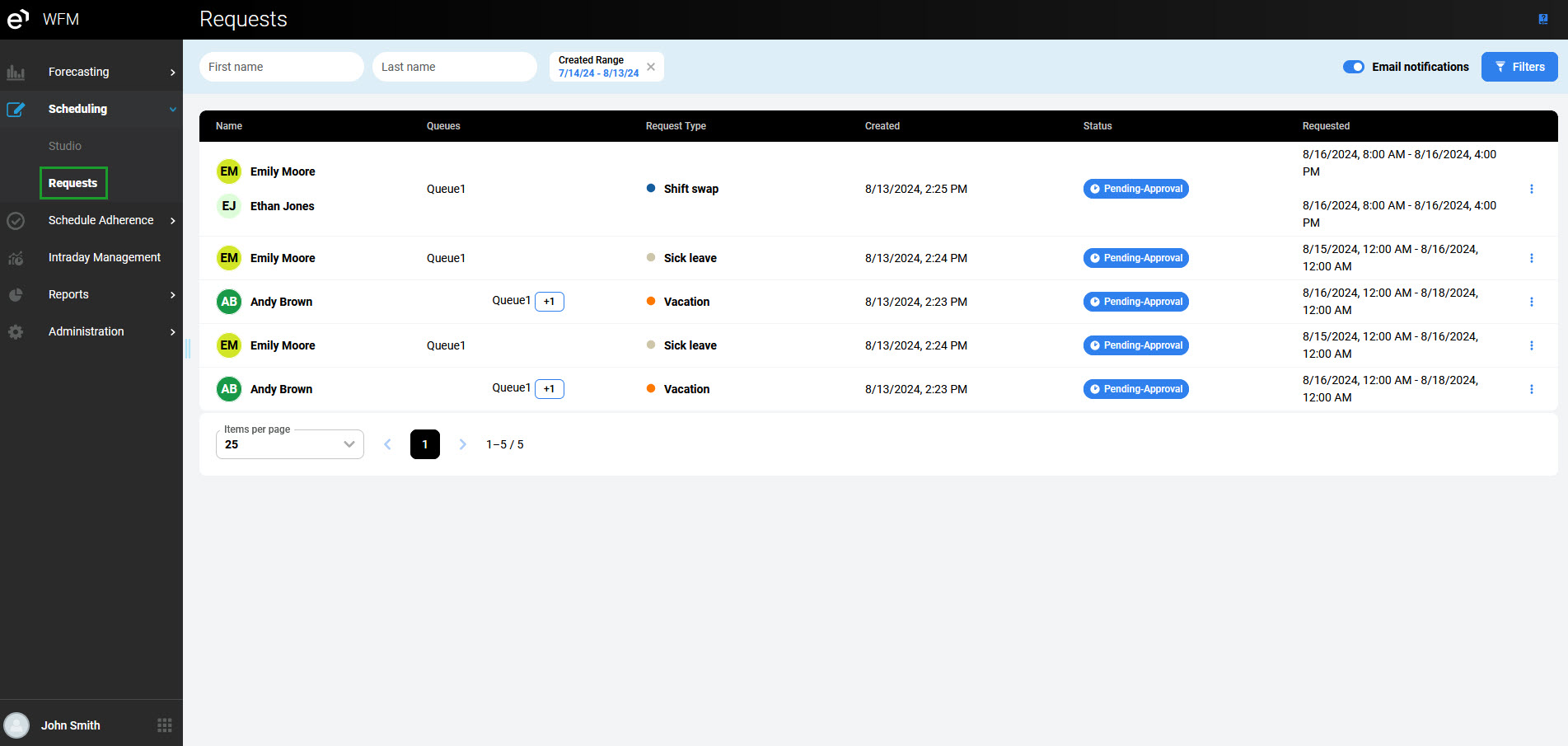This screenshot has height=746, width=1568.
Task: Click the +1 queue badge for first Andy Brown
Action: click(x=550, y=302)
